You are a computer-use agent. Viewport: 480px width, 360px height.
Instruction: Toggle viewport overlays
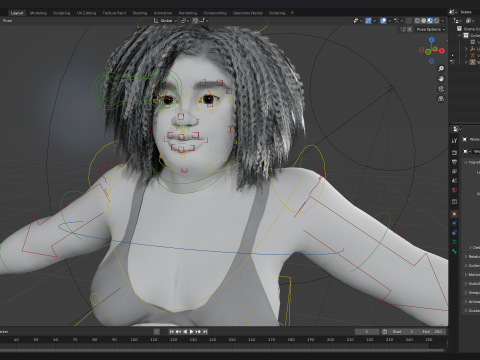[383, 21]
